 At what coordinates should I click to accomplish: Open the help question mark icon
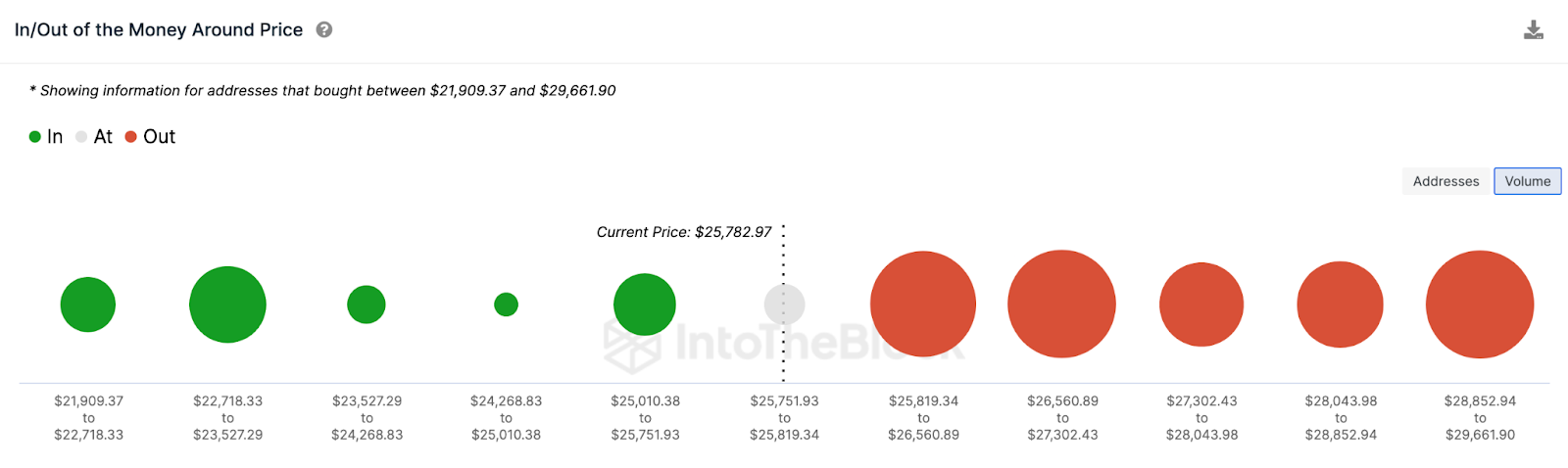point(324,30)
